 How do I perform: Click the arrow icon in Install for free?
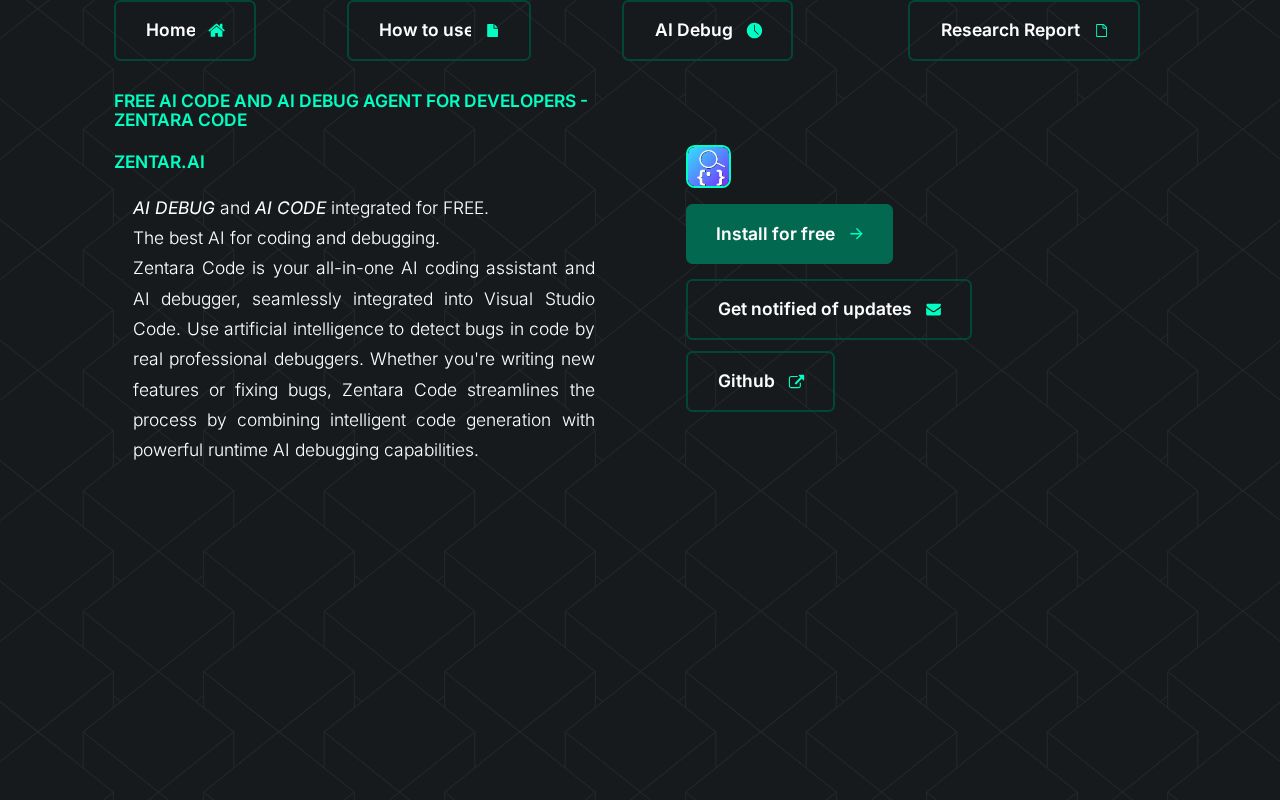(x=856, y=234)
